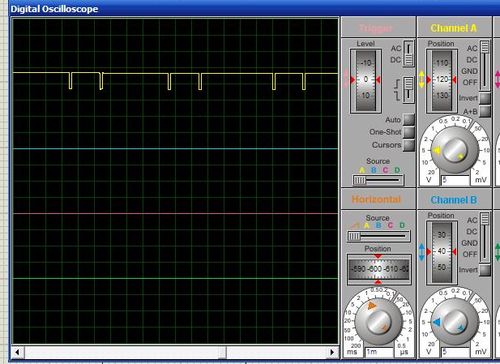The width and height of the screenshot is (500, 364).
Task: Click the 'V' unit label under Channel A knob
Action: 429,180
